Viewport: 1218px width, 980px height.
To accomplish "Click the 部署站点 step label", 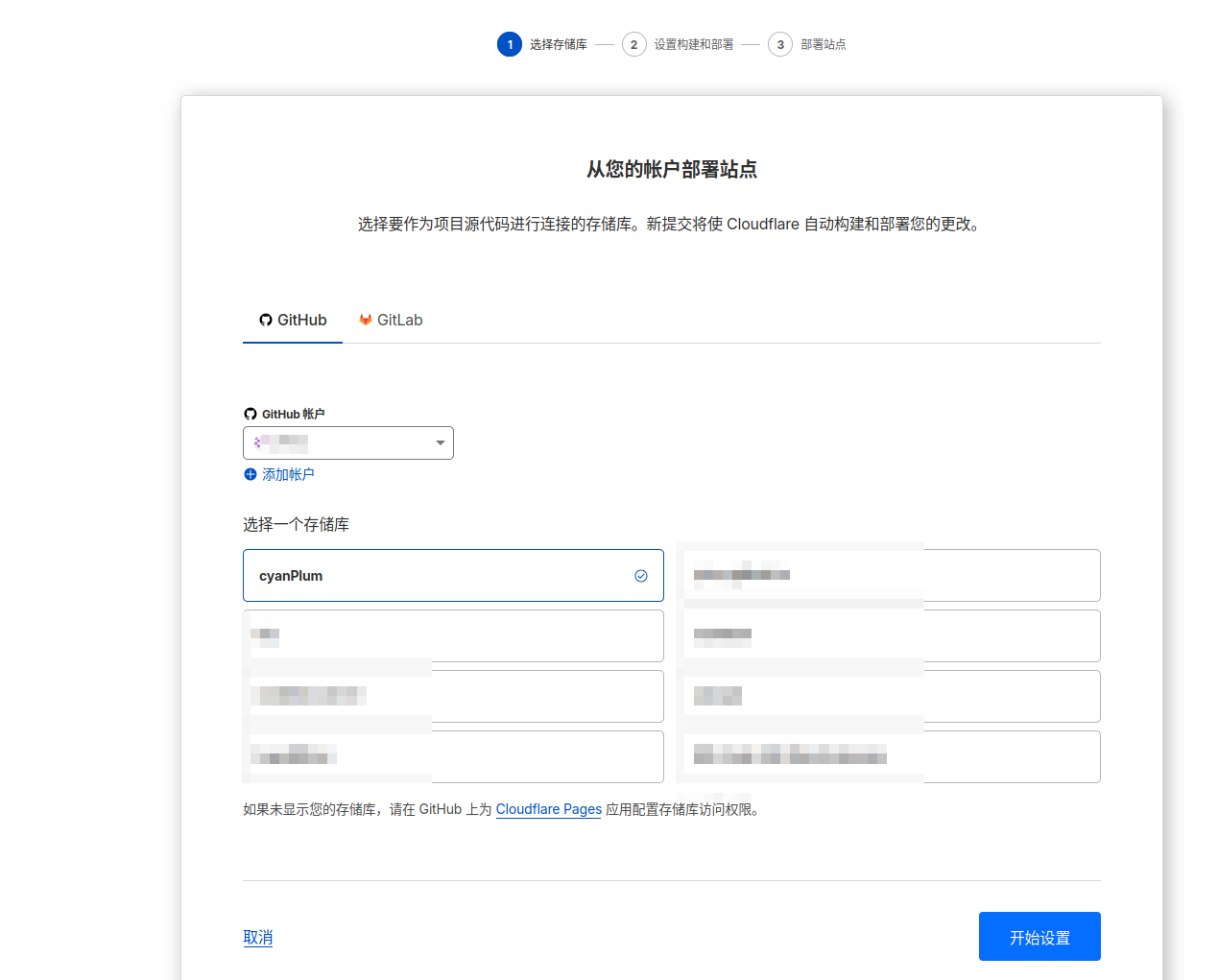I will [824, 44].
